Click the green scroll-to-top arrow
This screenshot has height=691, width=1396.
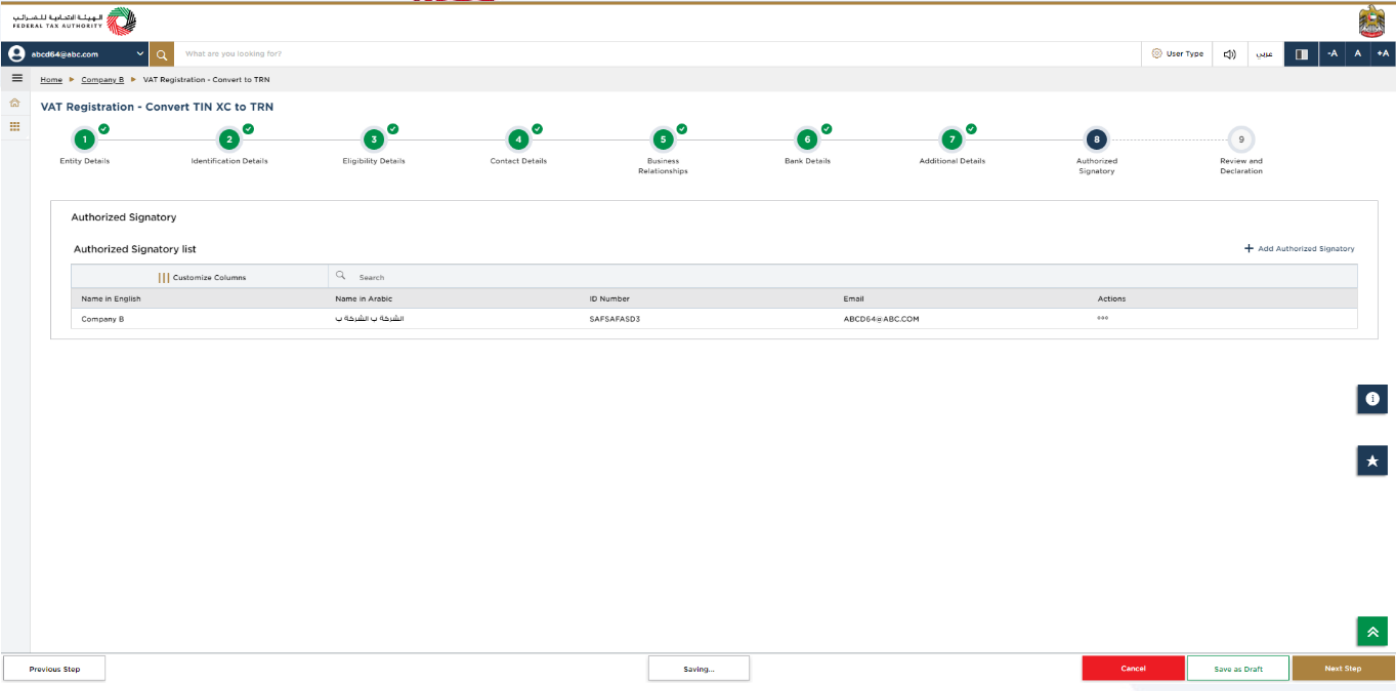(x=1372, y=632)
